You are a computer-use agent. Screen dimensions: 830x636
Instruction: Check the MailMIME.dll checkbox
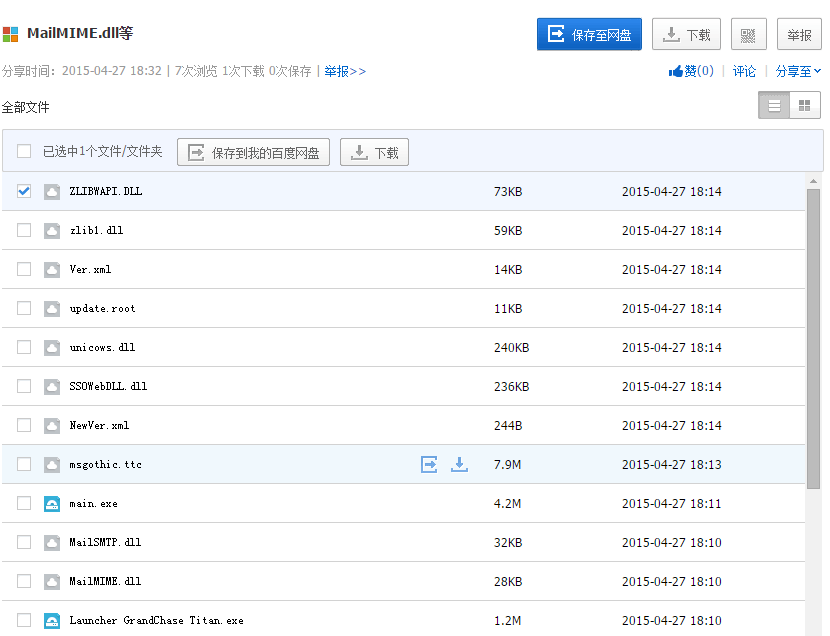click(x=24, y=581)
